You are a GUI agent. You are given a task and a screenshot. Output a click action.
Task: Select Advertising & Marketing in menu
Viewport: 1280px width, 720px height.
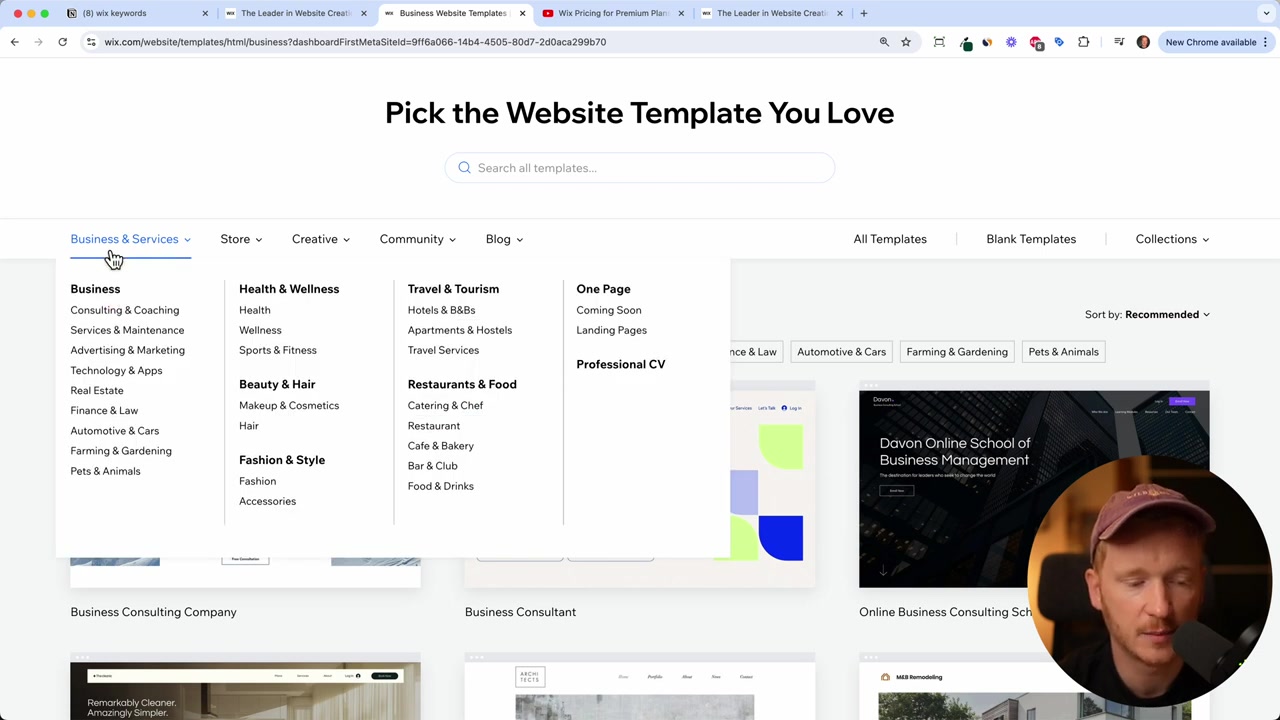pyautogui.click(x=127, y=350)
